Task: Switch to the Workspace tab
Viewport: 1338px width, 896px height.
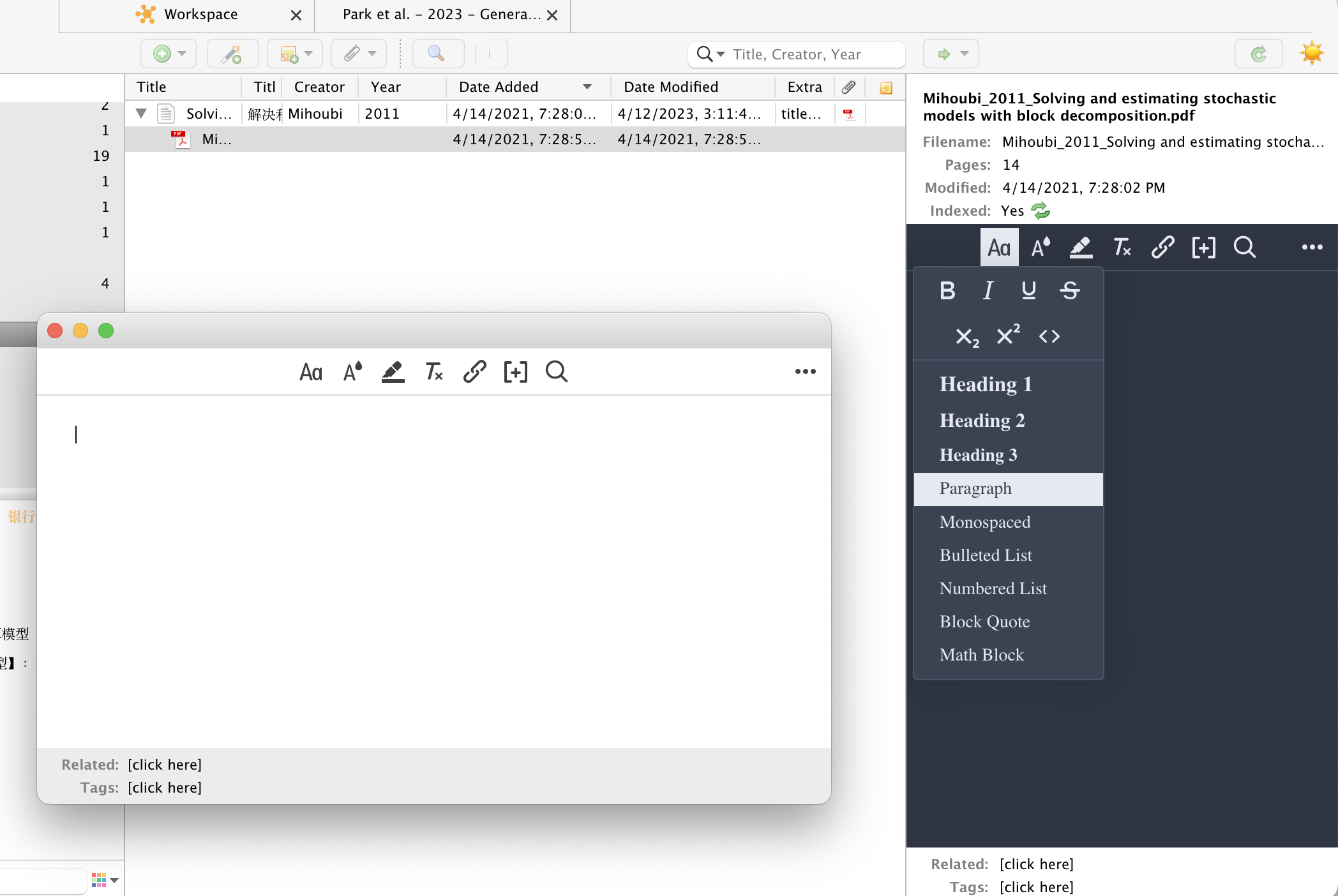Action: tap(200, 14)
